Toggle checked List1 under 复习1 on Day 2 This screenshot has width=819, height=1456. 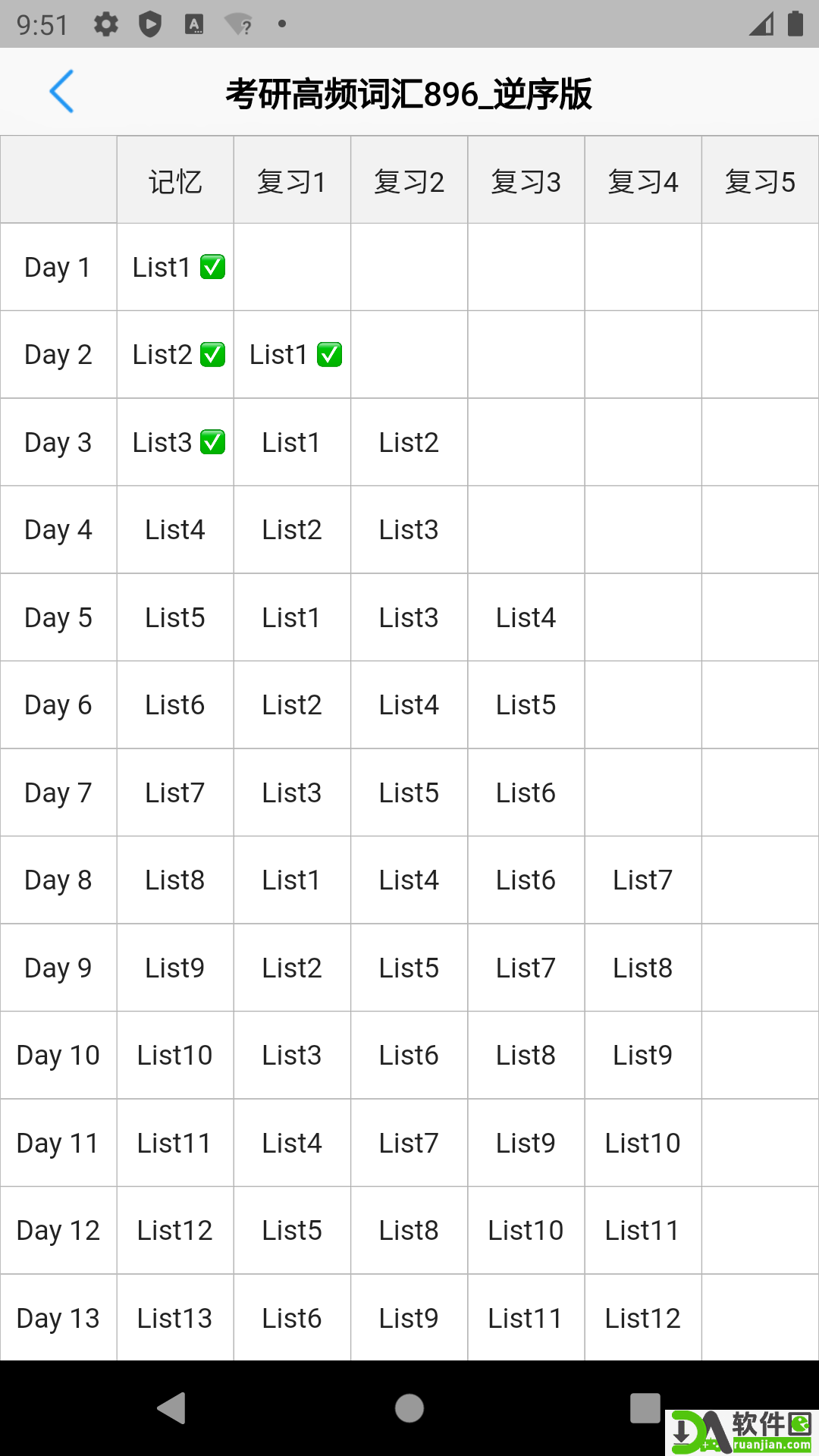click(329, 355)
